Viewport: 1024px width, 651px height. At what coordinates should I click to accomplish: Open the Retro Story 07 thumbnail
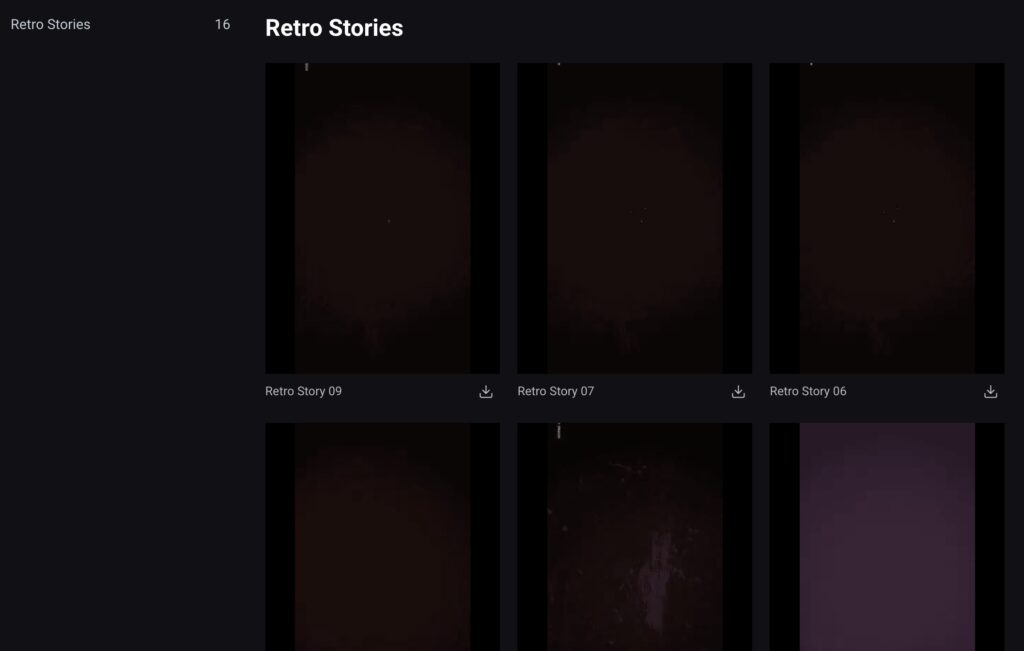tap(634, 218)
